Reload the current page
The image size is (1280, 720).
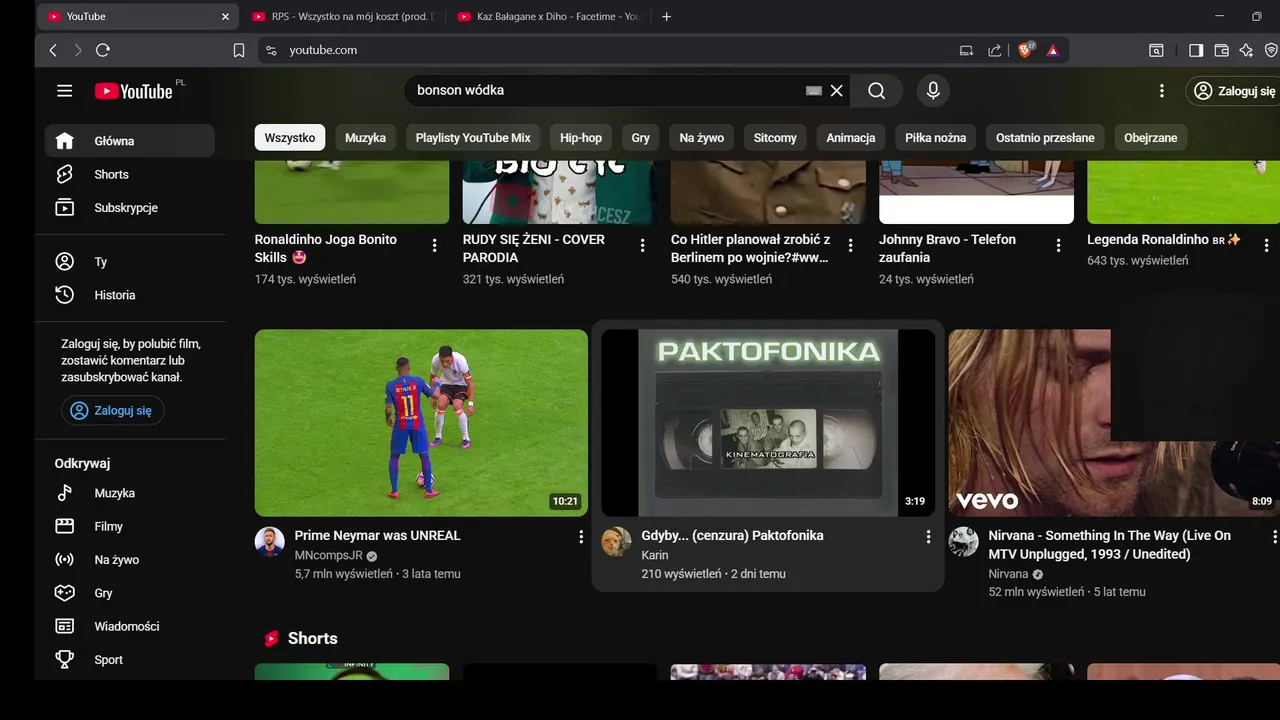[103, 50]
